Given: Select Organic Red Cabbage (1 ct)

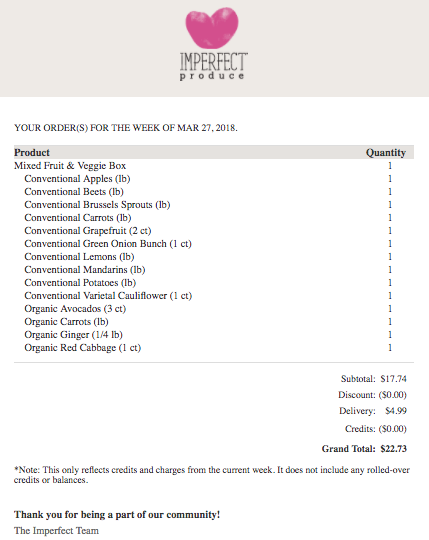Looking at the screenshot, I should tap(83, 348).
